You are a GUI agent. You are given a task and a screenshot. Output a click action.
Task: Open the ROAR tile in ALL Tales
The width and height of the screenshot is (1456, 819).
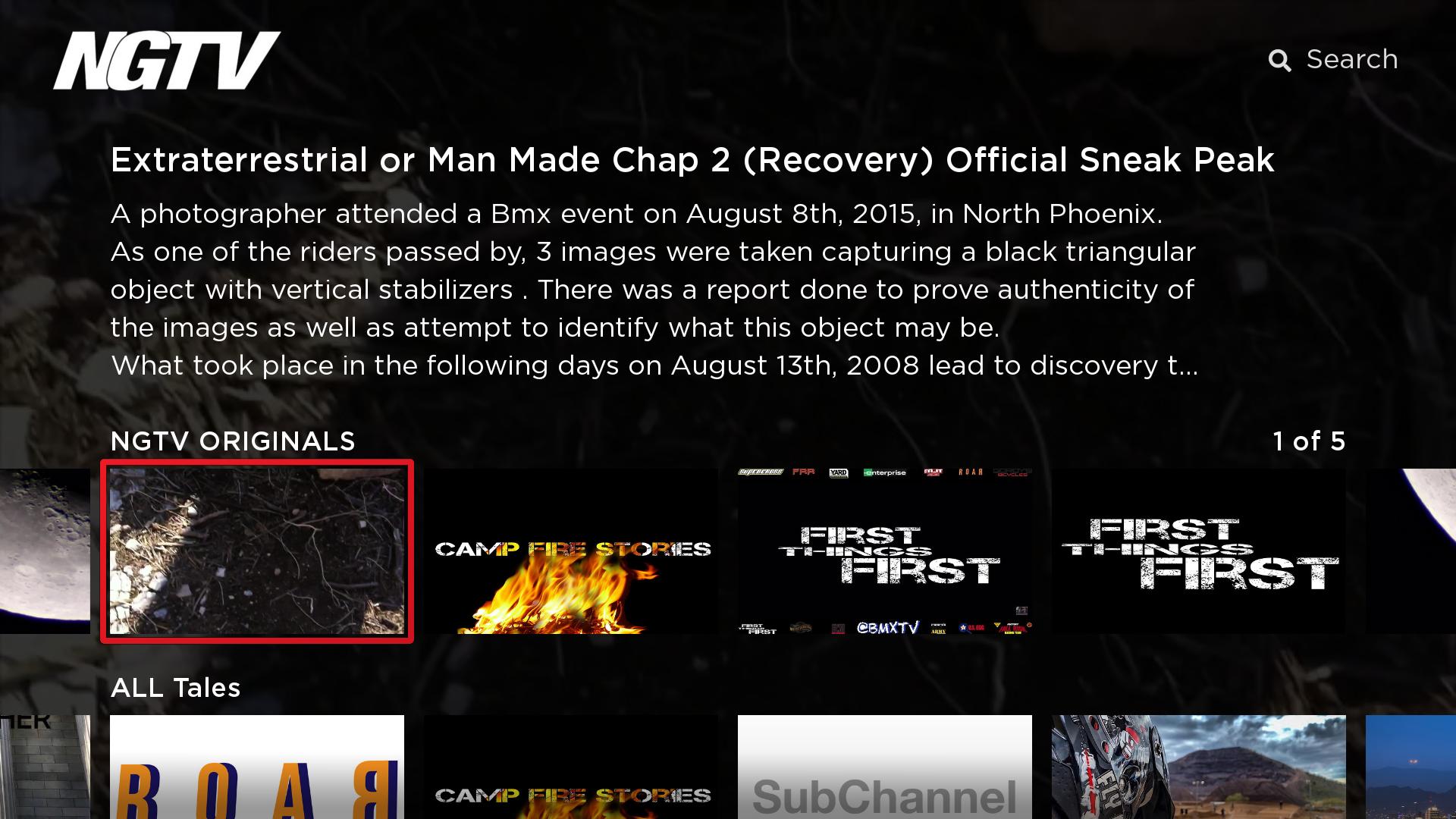click(x=257, y=767)
